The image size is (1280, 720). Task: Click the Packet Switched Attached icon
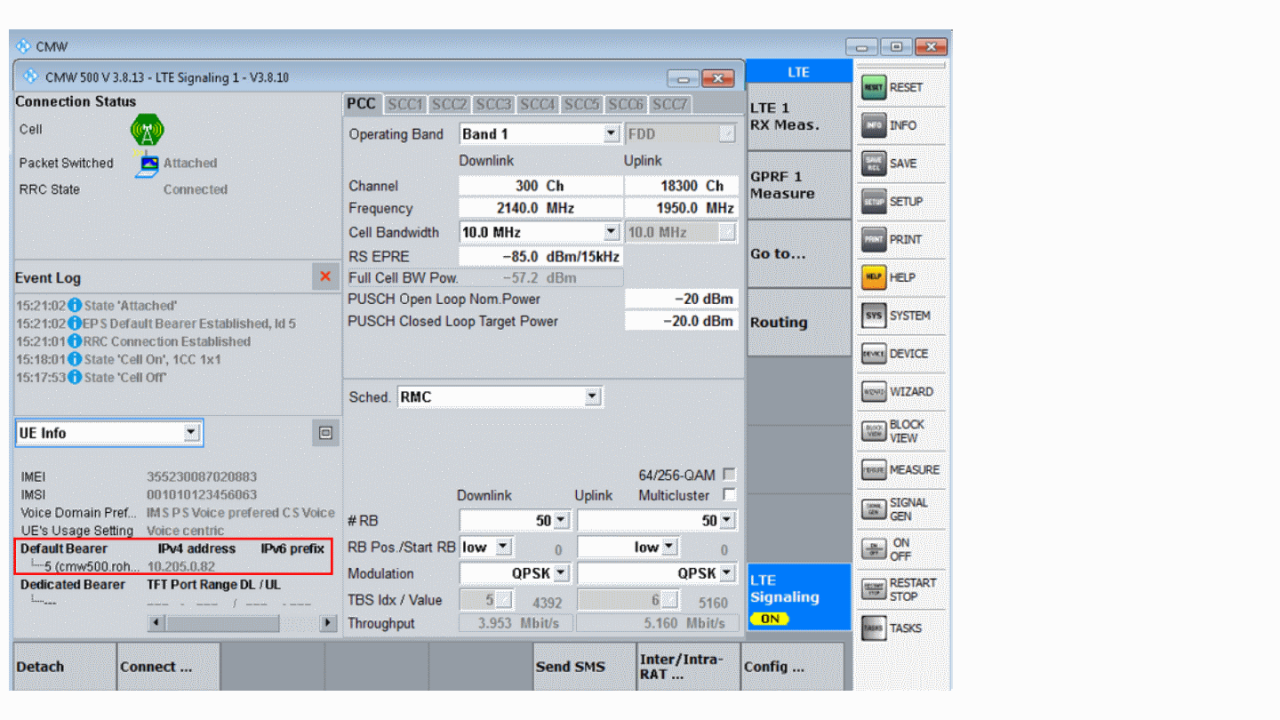148,165
